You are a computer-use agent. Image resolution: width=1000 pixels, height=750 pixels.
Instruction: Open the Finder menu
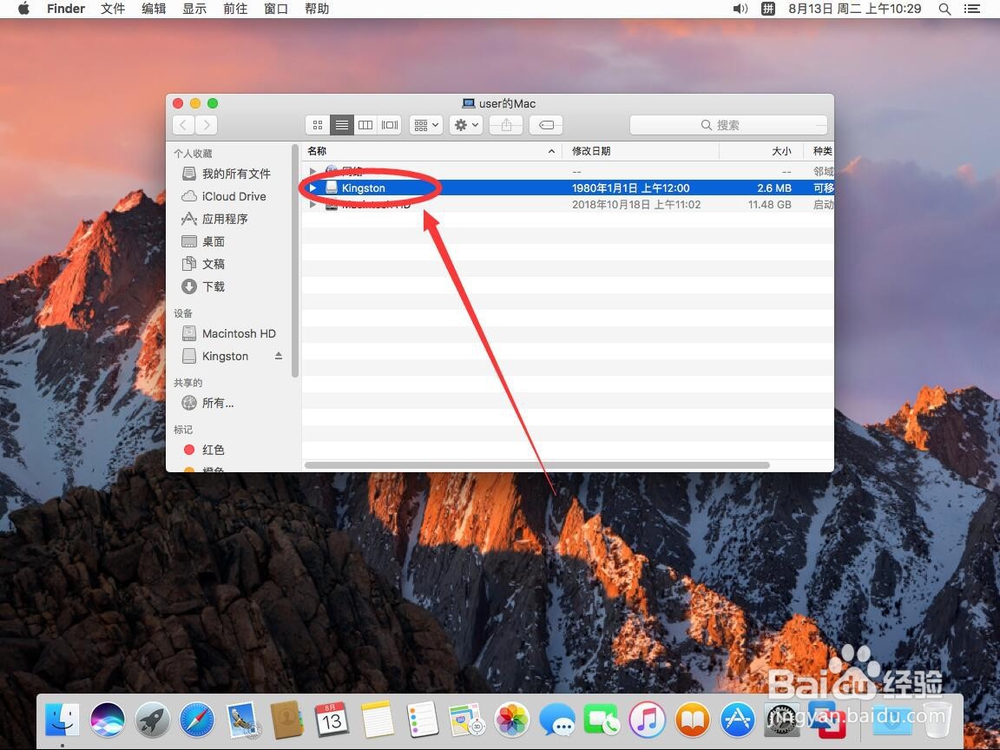click(66, 9)
